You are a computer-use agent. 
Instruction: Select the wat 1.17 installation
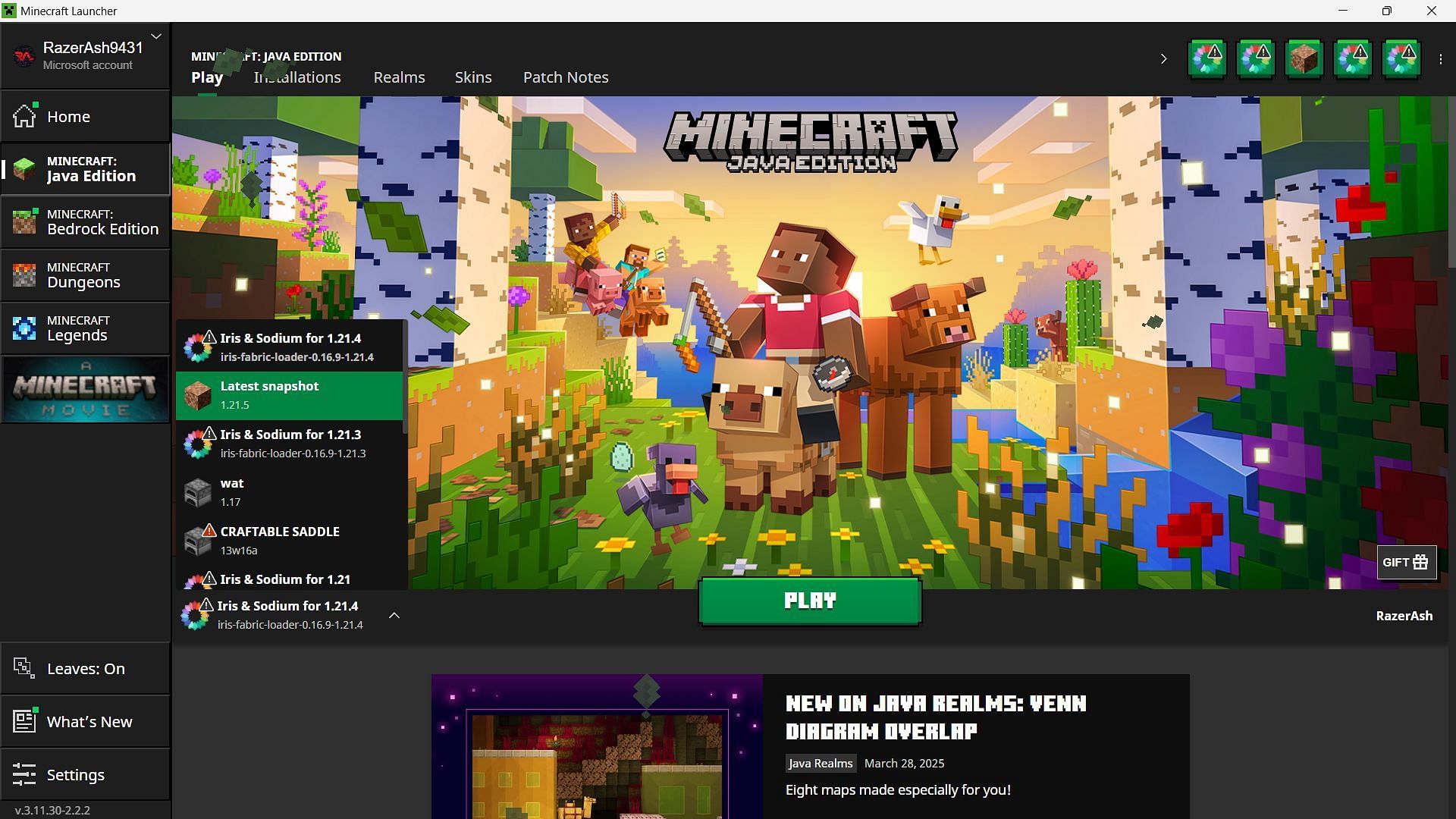pyautogui.click(x=289, y=492)
